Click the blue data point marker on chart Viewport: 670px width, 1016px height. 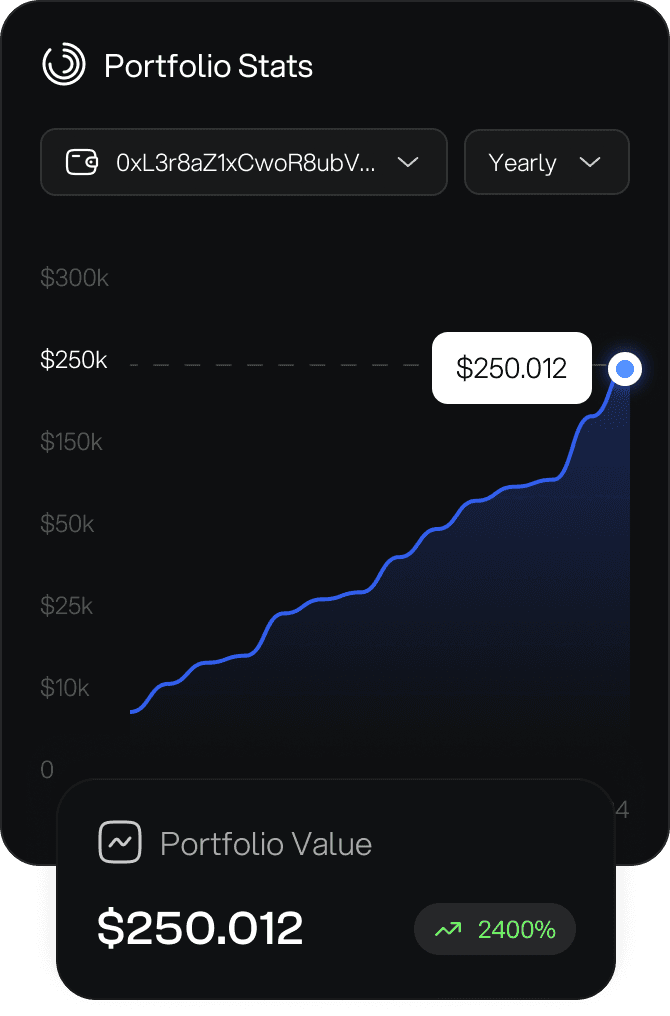point(625,370)
